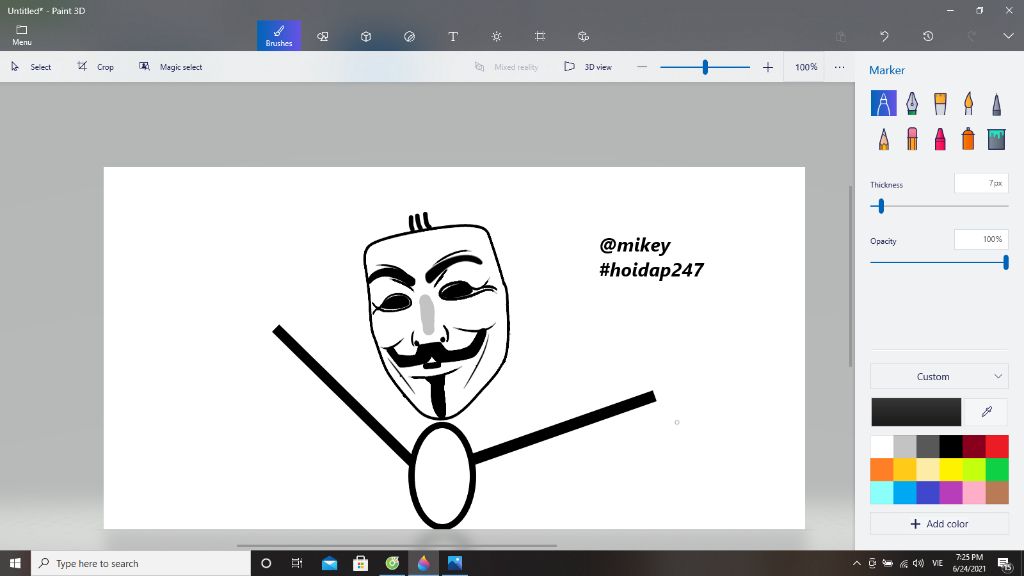Screen dimensions: 1024x576
Task: Click the current black color box
Action: (x=916, y=411)
